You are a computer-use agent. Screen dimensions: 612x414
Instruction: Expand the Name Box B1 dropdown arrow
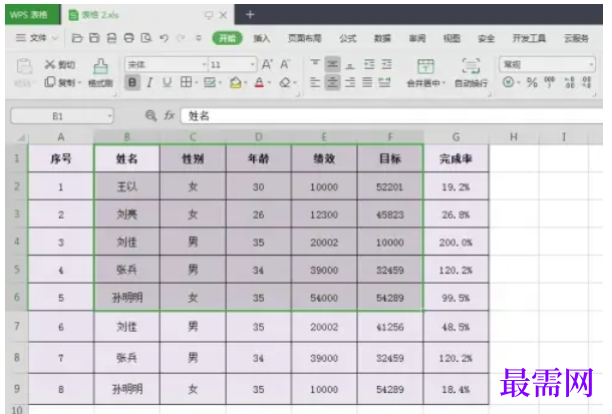tap(110, 116)
